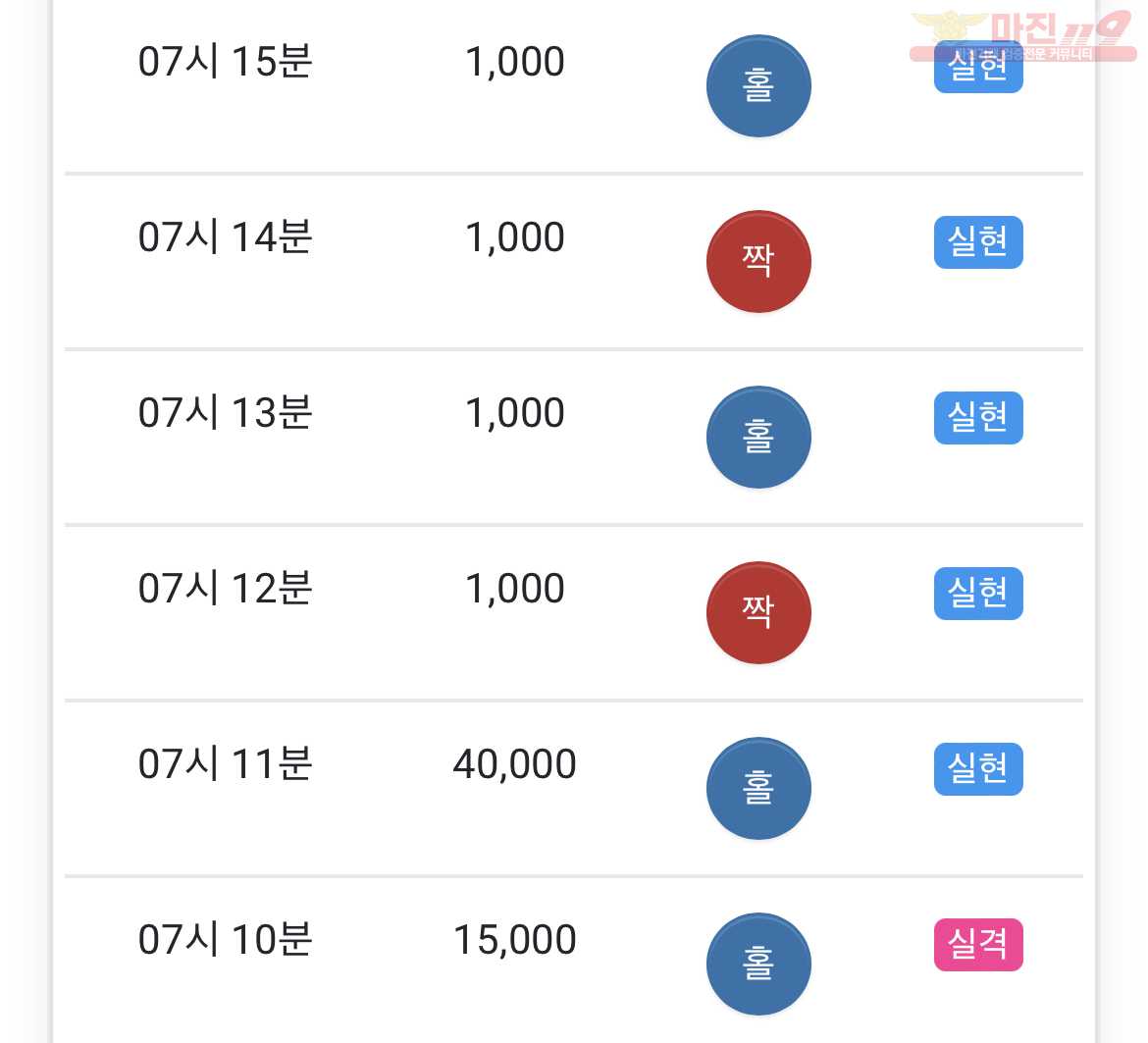Click the 07시 11분 time label

(226, 763)
